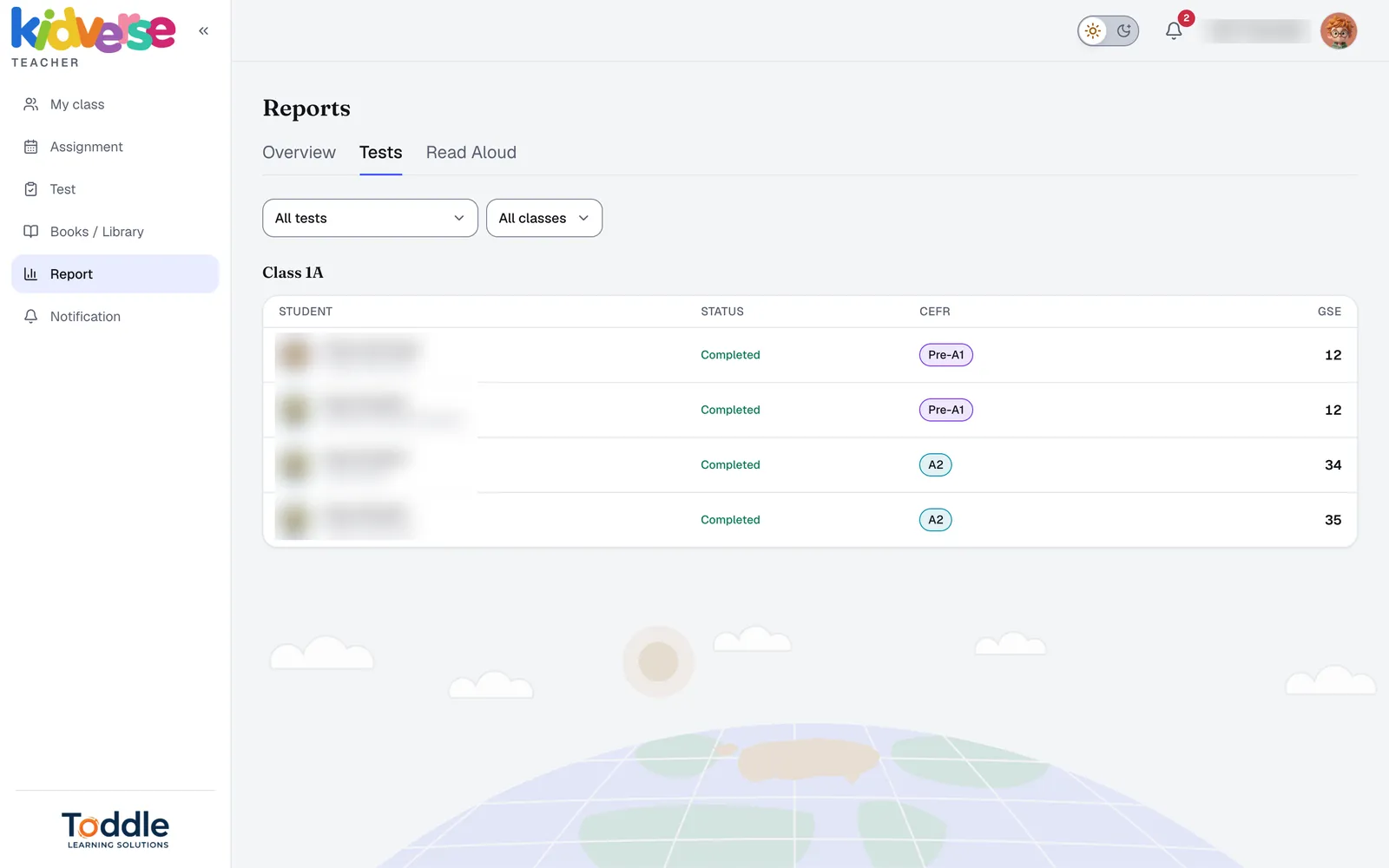Viewport: 1389px width, 868px height.
Task: Open Notification page from sidebar
Action: [x=115, y=317]
